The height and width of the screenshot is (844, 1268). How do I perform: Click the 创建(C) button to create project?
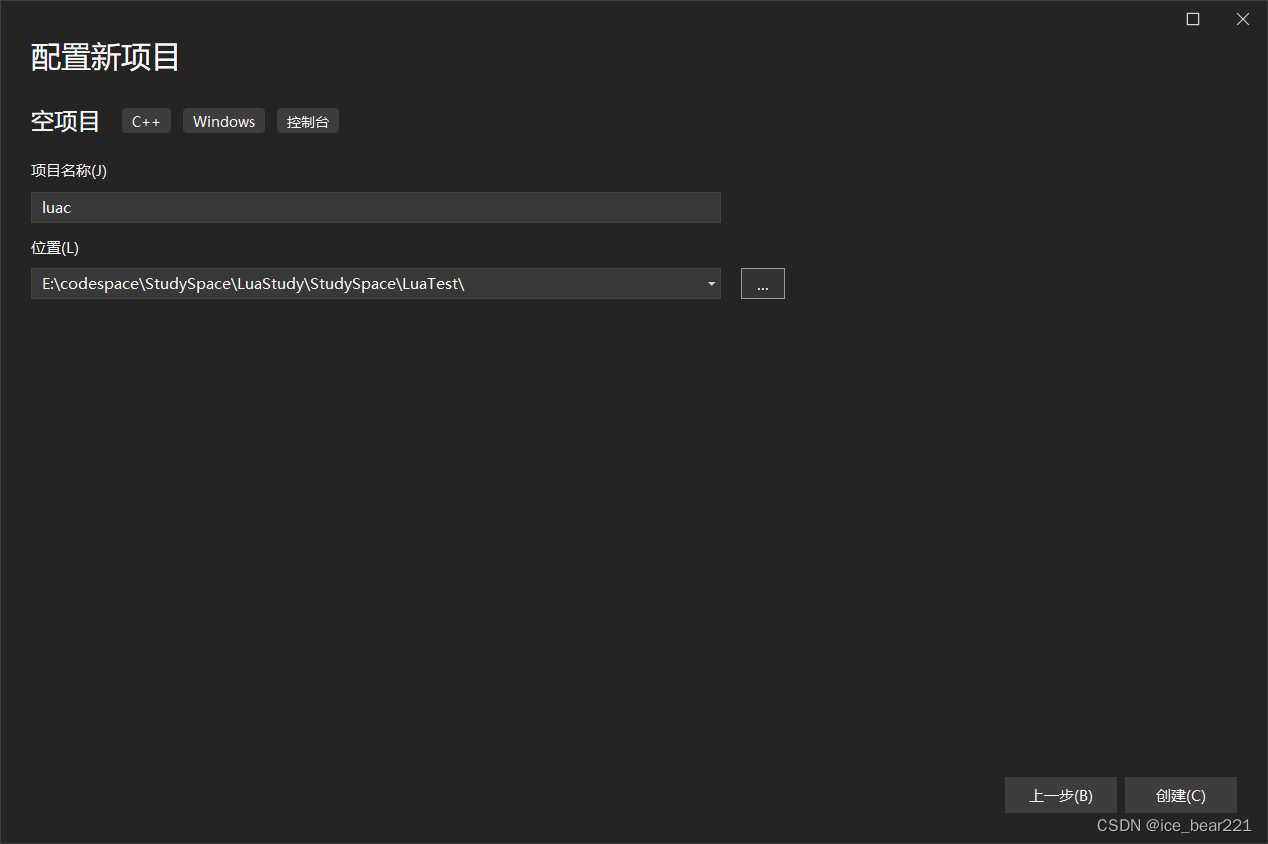point(1180,795)
